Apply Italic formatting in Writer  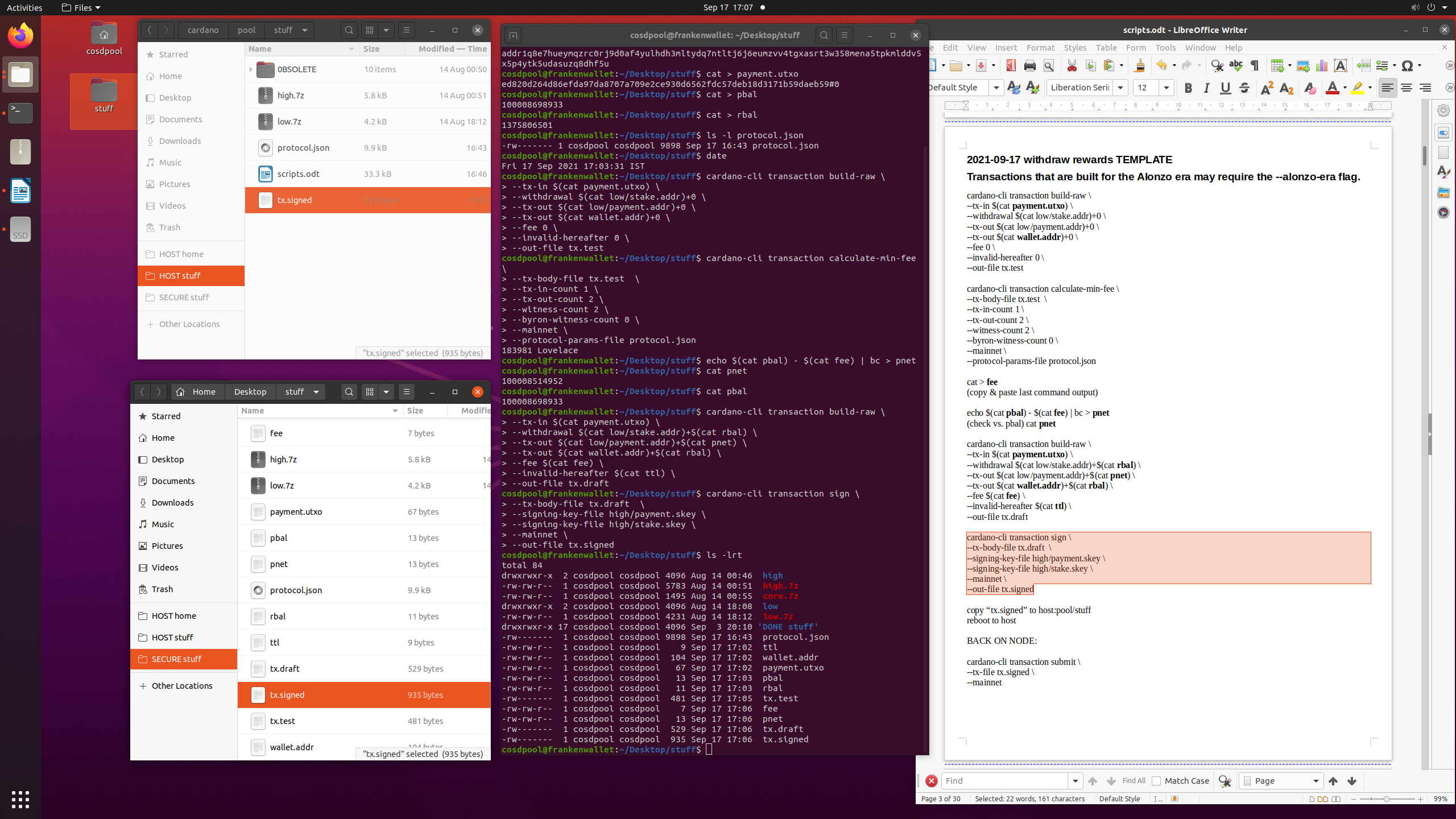coord(1206,88)
